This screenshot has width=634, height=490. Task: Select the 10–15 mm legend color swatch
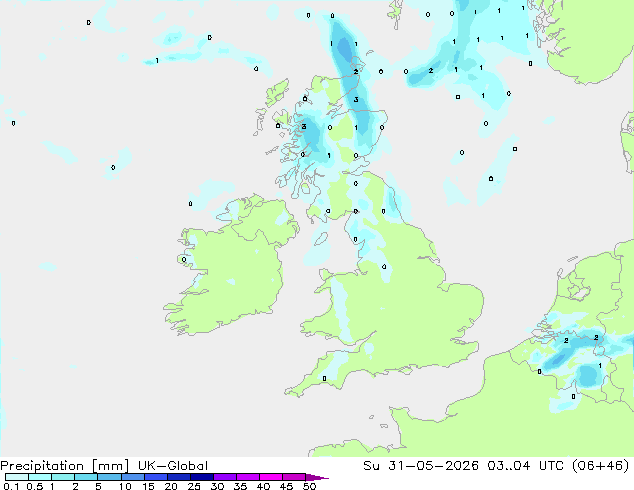[132, 477]
